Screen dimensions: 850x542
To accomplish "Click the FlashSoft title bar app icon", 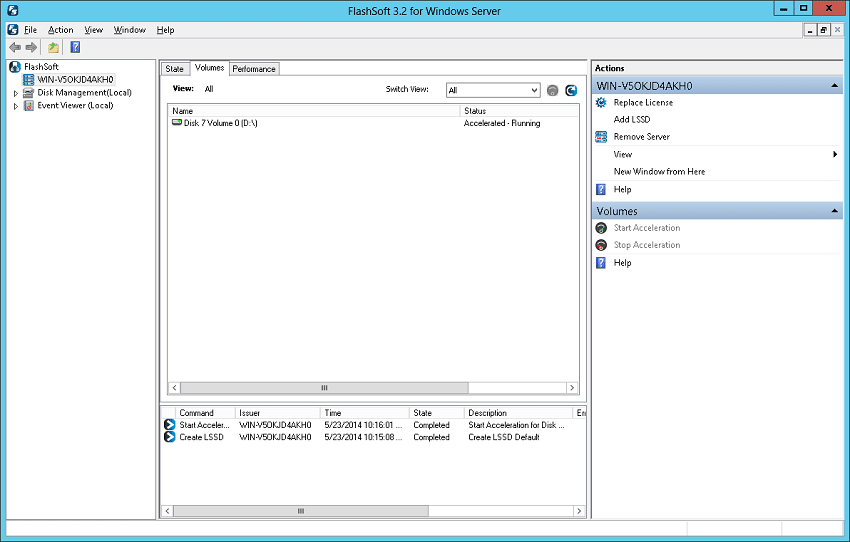I will 13,10.
